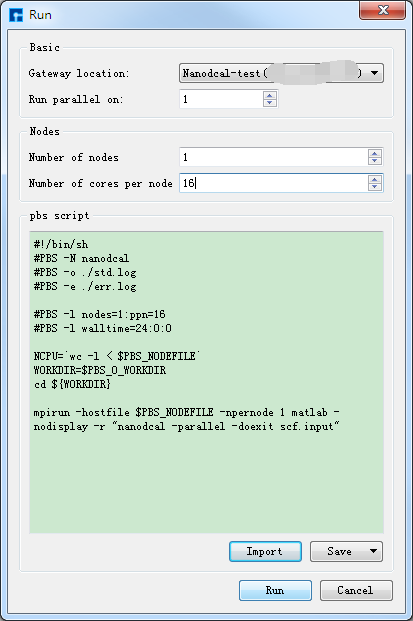Click the 'walltime=24:0:0' script line

(x=103, y=328)
